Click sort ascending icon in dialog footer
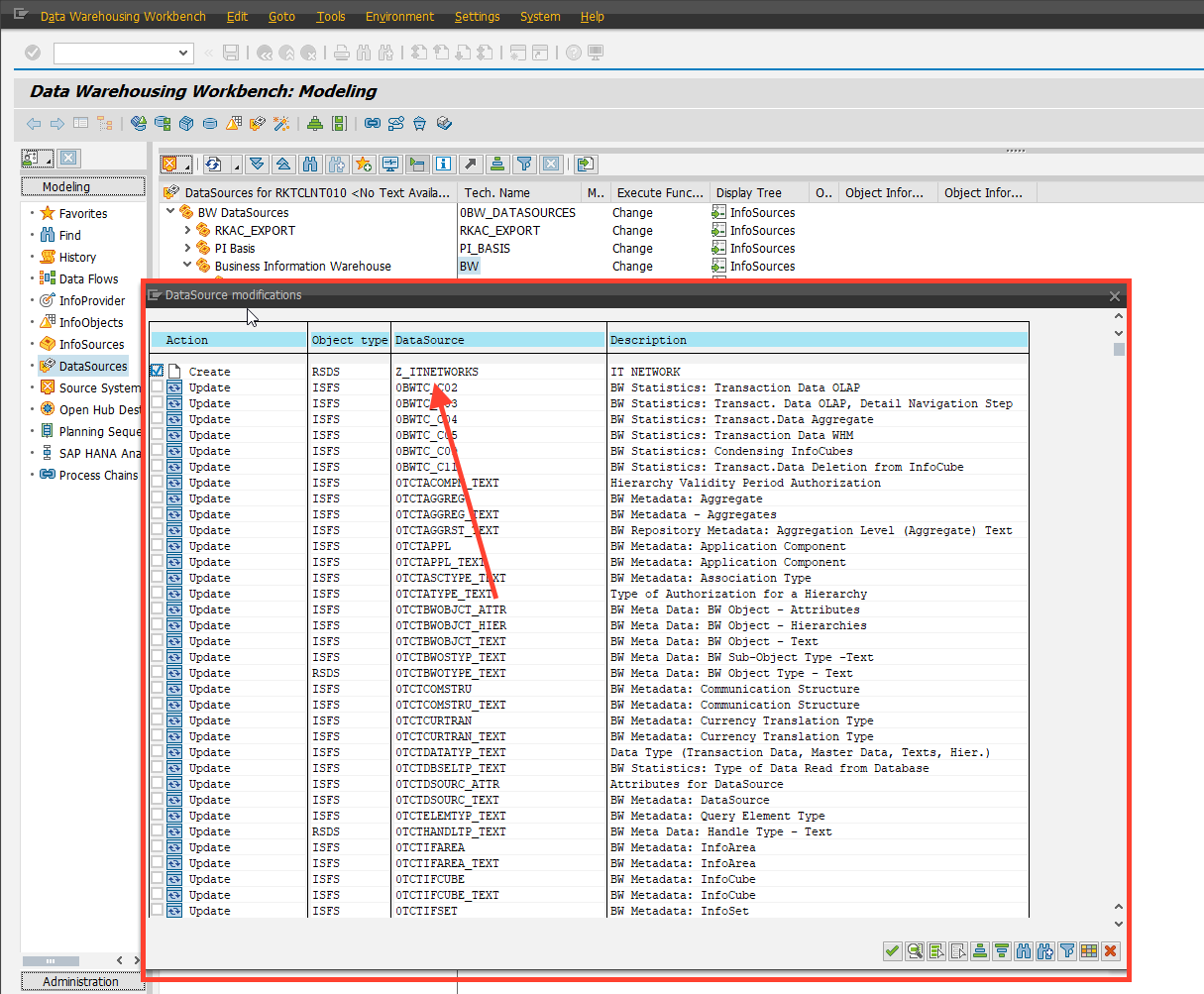 click(980, 951)
